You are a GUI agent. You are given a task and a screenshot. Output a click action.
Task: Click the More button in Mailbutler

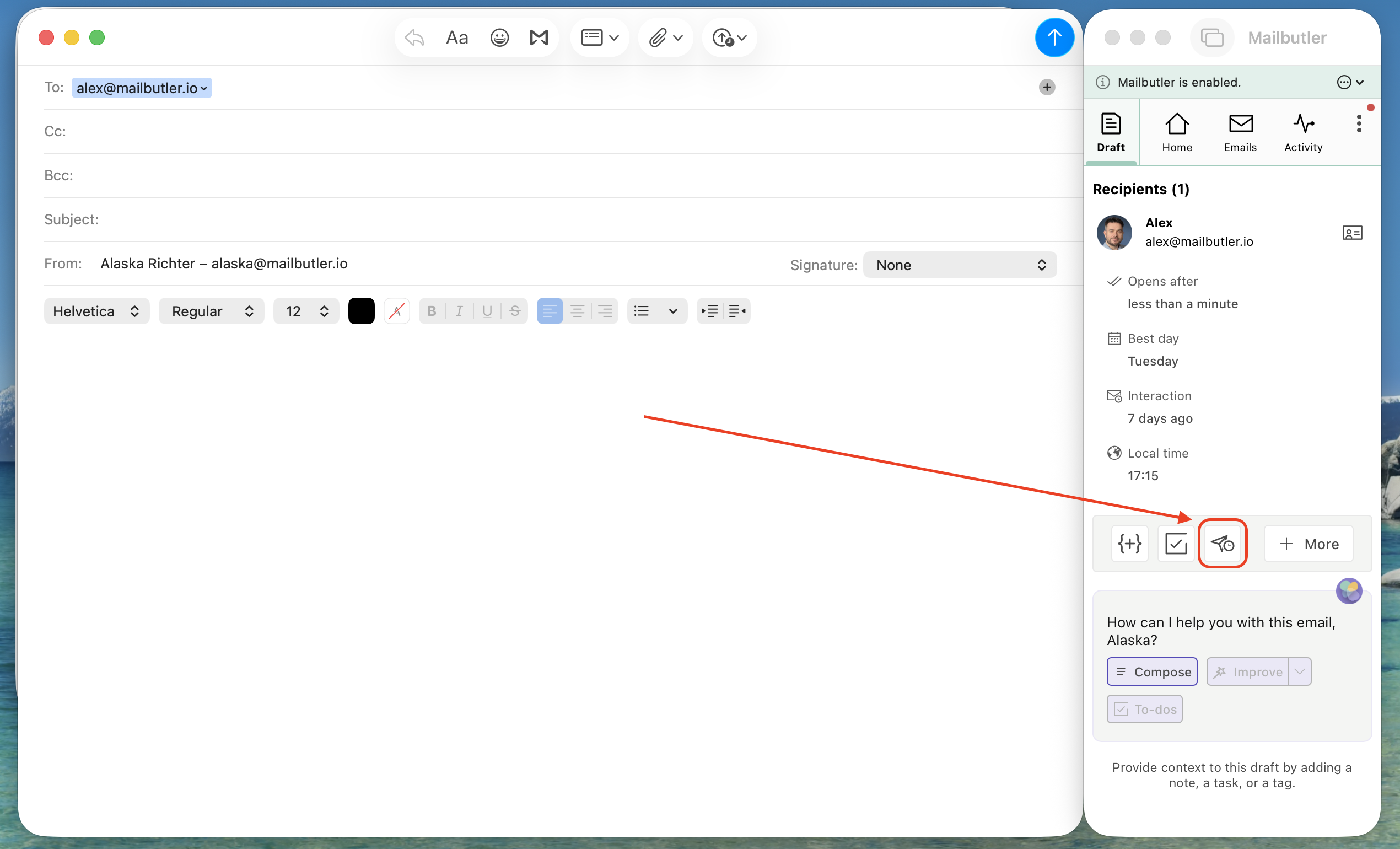tap(1308, 544)
